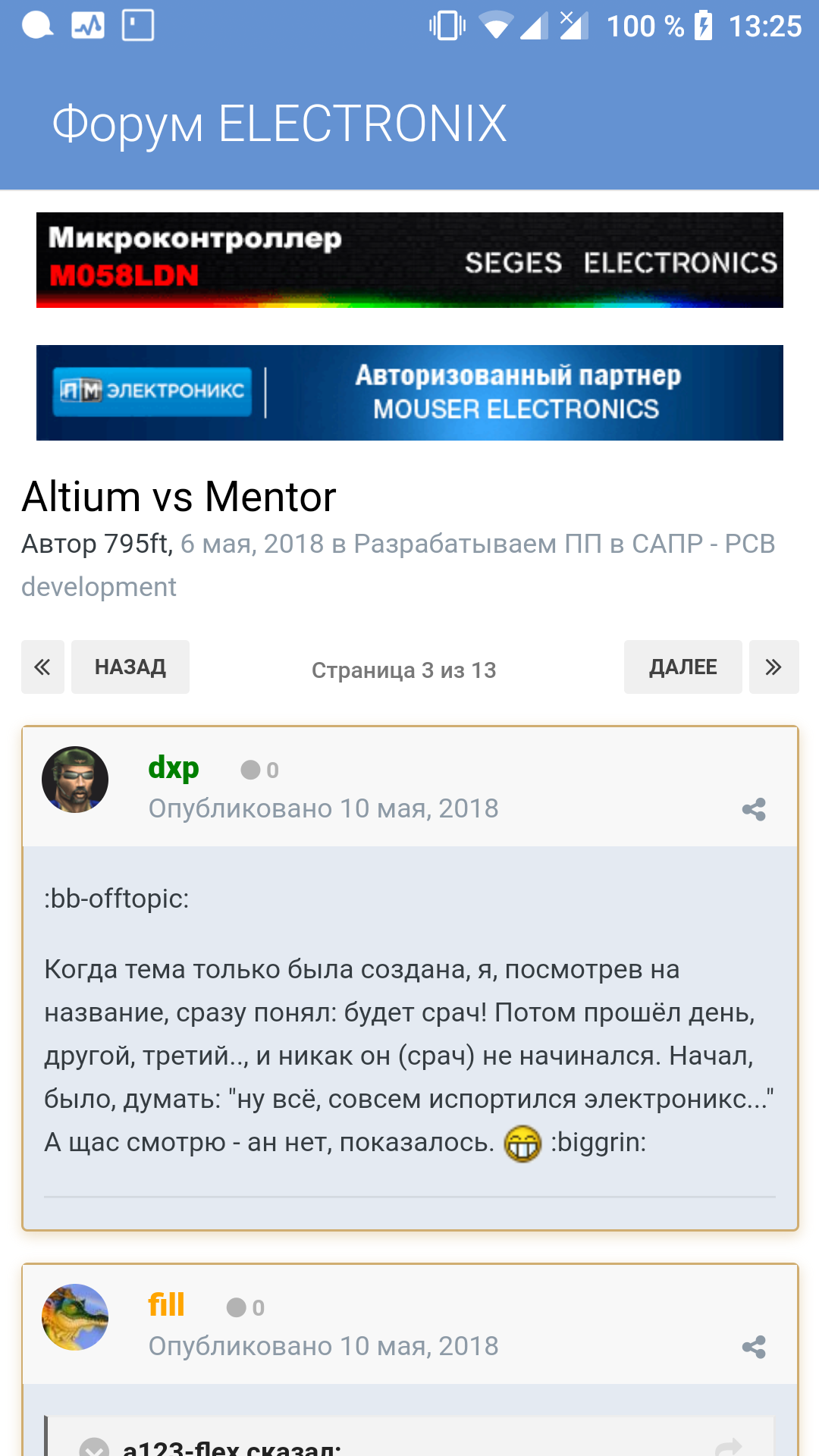
Task: Open page jump dropdown 'Страница 3 из 13'
Action: 403,670
